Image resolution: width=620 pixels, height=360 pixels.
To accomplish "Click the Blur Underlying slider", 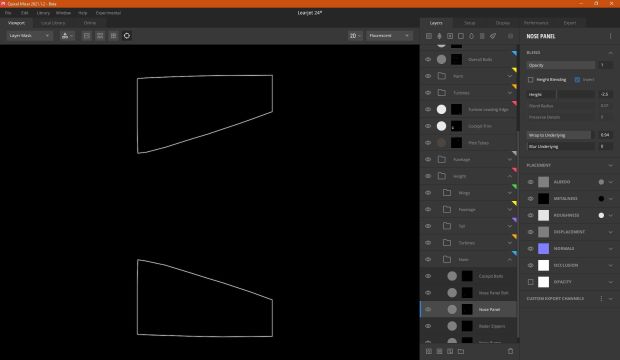I will click(x=561, y=146).
